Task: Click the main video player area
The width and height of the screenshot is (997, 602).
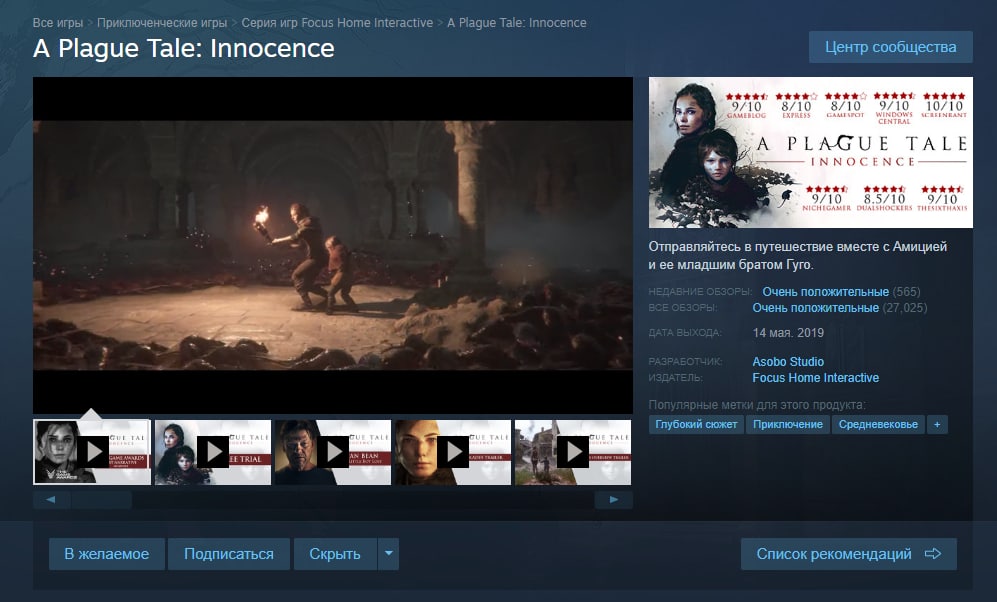Action: point(333,245)
